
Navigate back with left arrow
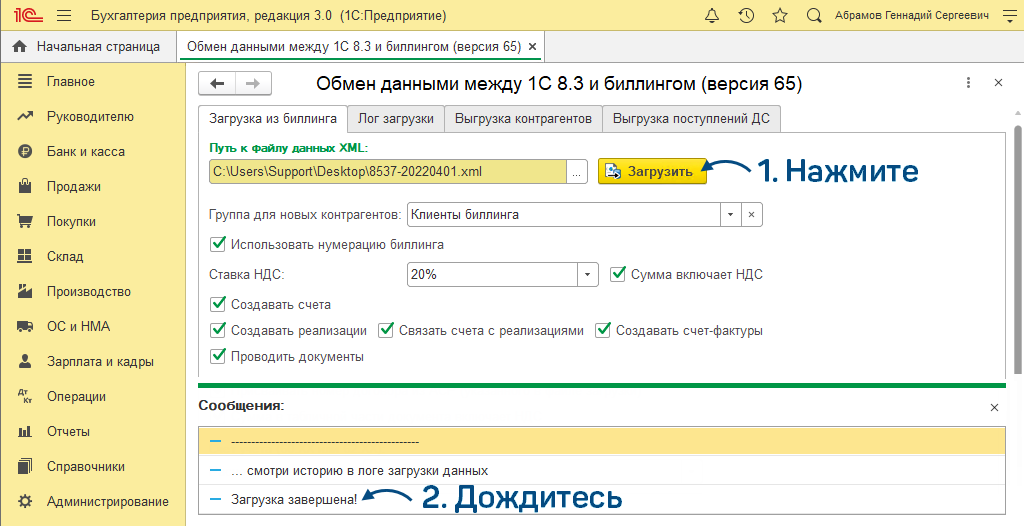(217, 83)
